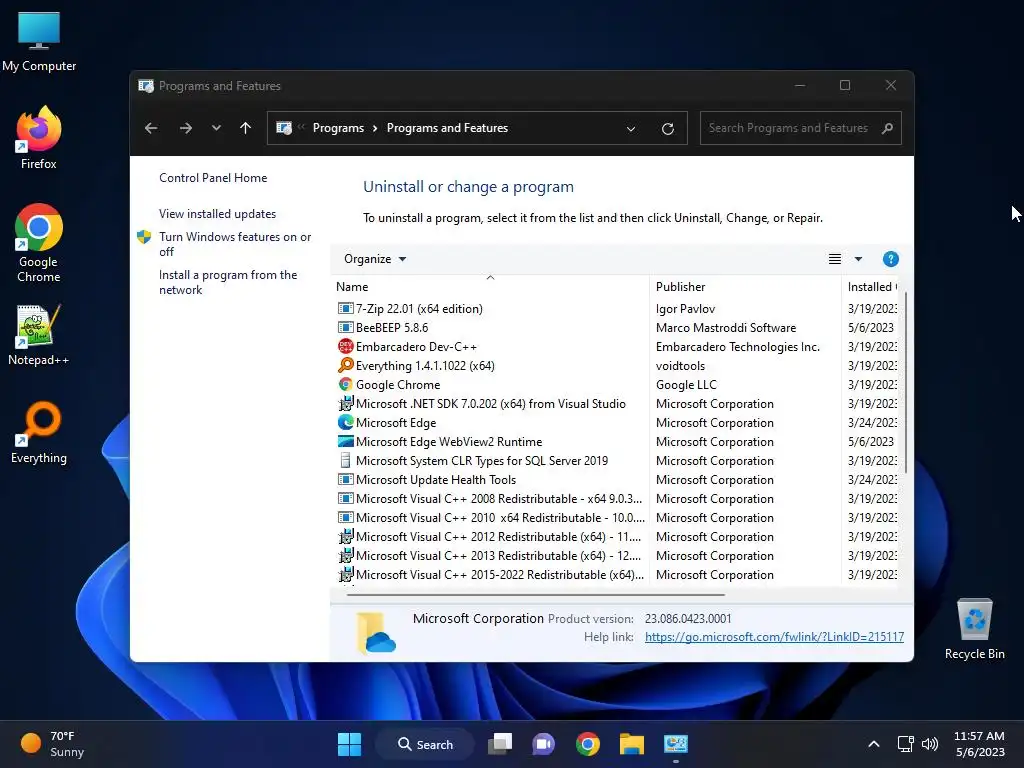The image size is (1024, 768).
Task: Click the search magnifier icon in window
Action: tap(887, 128)
